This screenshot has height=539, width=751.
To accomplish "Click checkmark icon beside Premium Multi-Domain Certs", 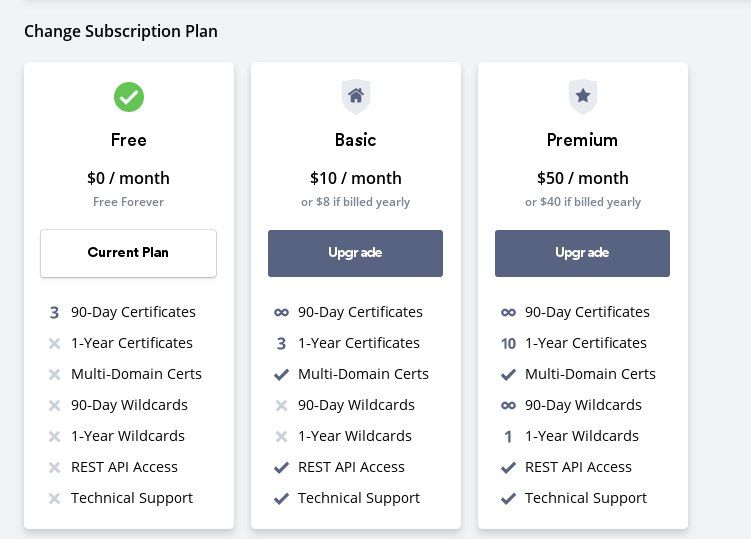I will pyautogui.click(x=509, y=375).
